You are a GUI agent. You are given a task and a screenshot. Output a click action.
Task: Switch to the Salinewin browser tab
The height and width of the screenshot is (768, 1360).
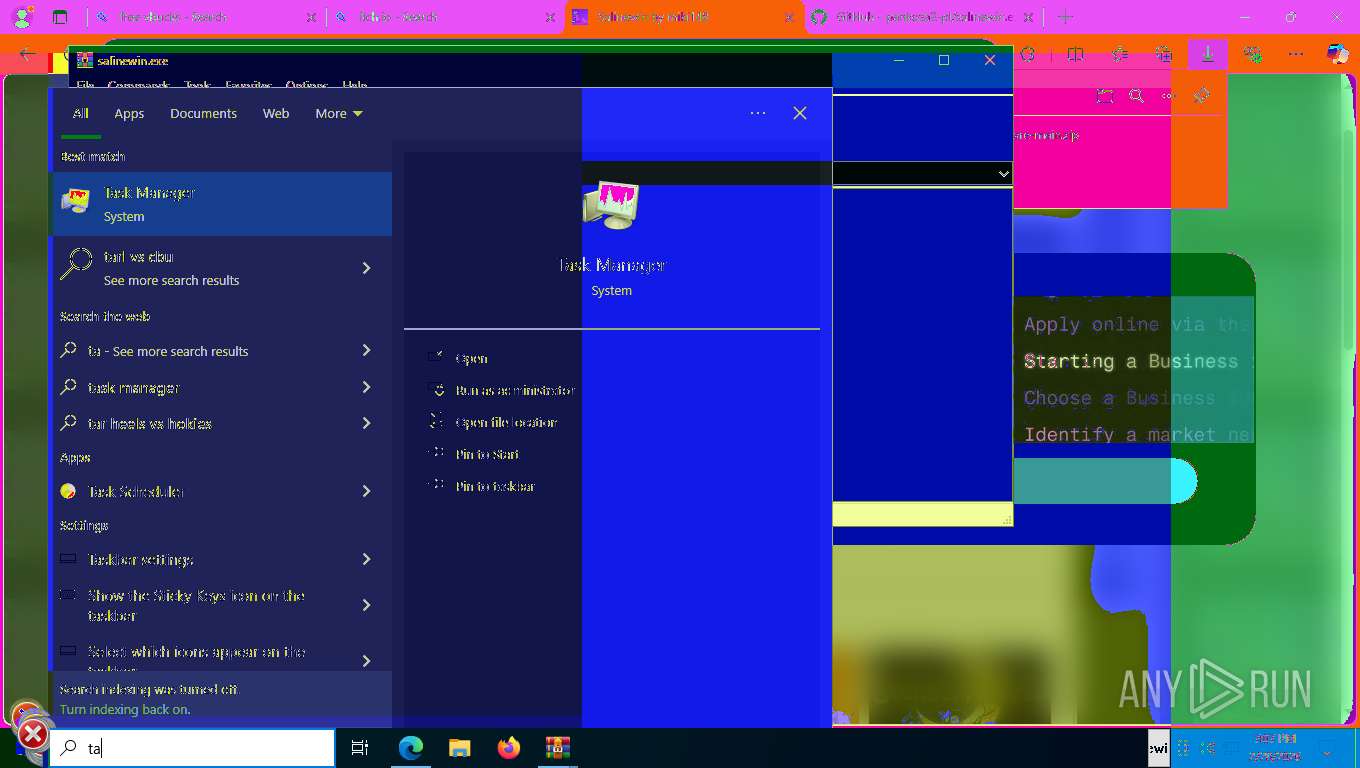tap(684, 17)
